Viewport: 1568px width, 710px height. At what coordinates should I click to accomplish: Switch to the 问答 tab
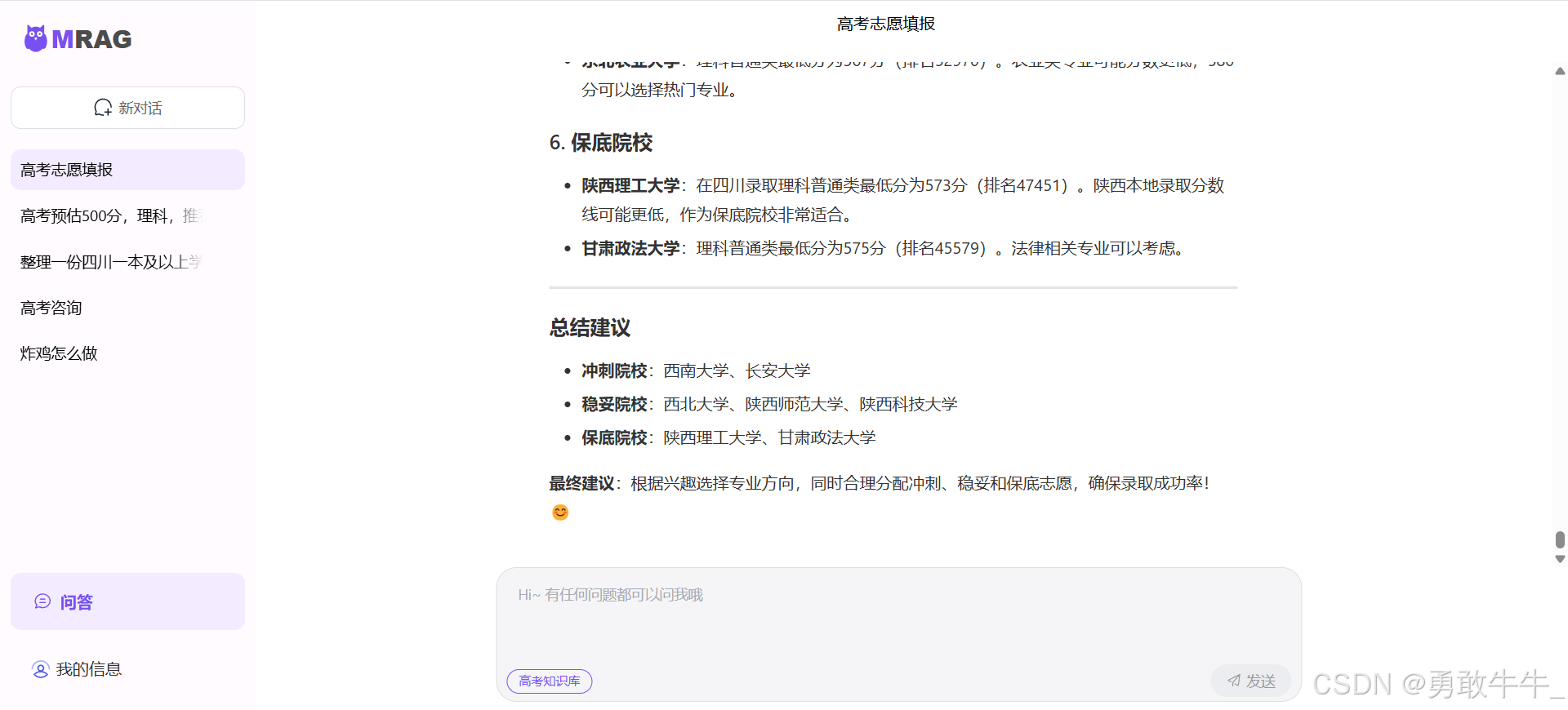pos(127,601)
